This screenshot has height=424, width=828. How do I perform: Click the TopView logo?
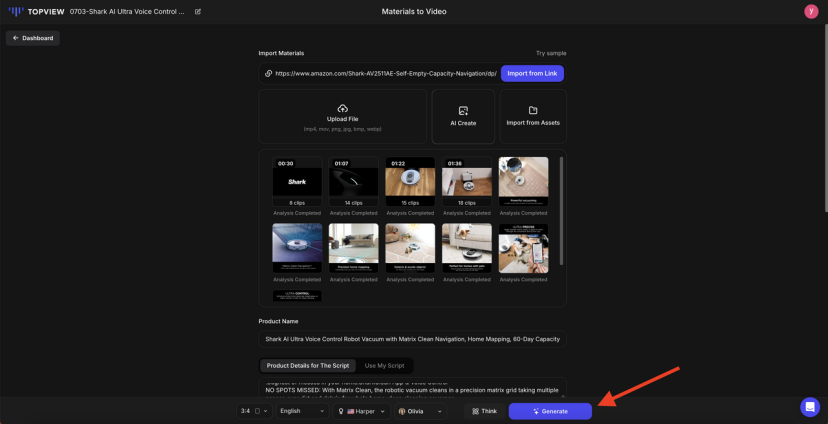click(x=36, y=11)
